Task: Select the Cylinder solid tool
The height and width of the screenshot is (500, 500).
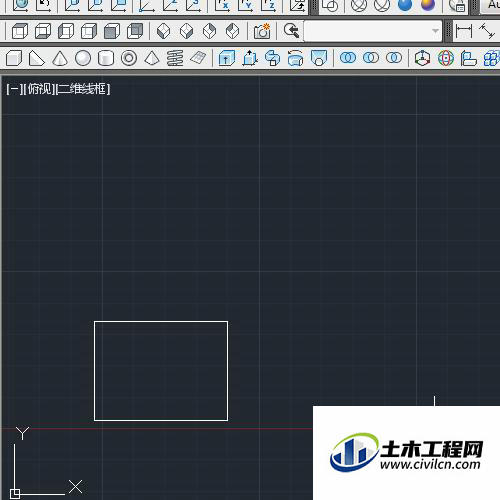Action: 106,58
